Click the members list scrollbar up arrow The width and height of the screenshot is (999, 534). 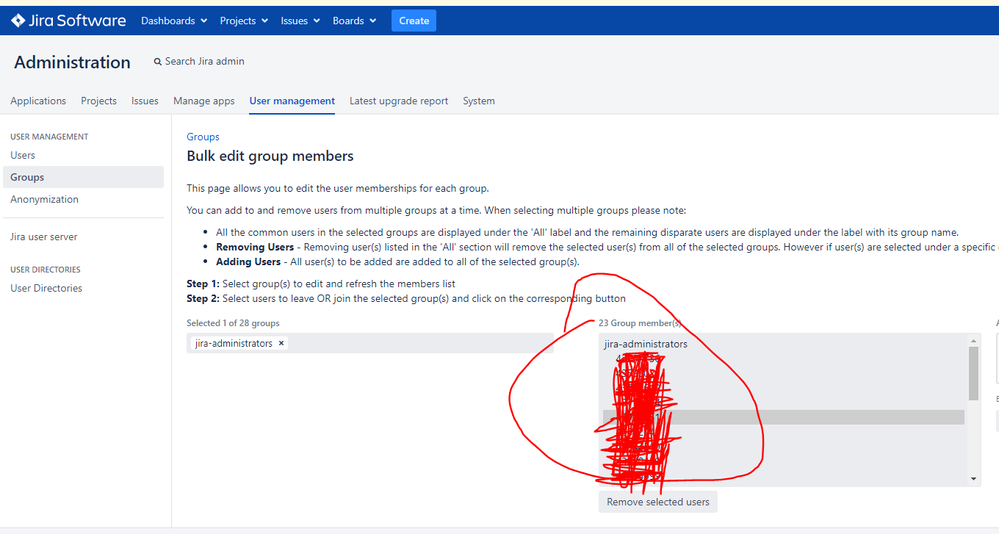(974, 342)
